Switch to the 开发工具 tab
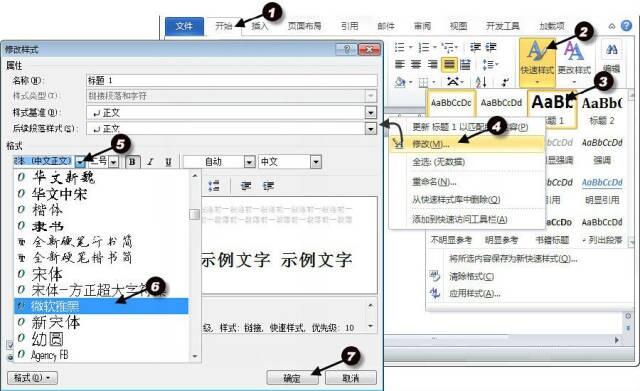The width and height of the screenshot is (640, 391). coord(502,27)
